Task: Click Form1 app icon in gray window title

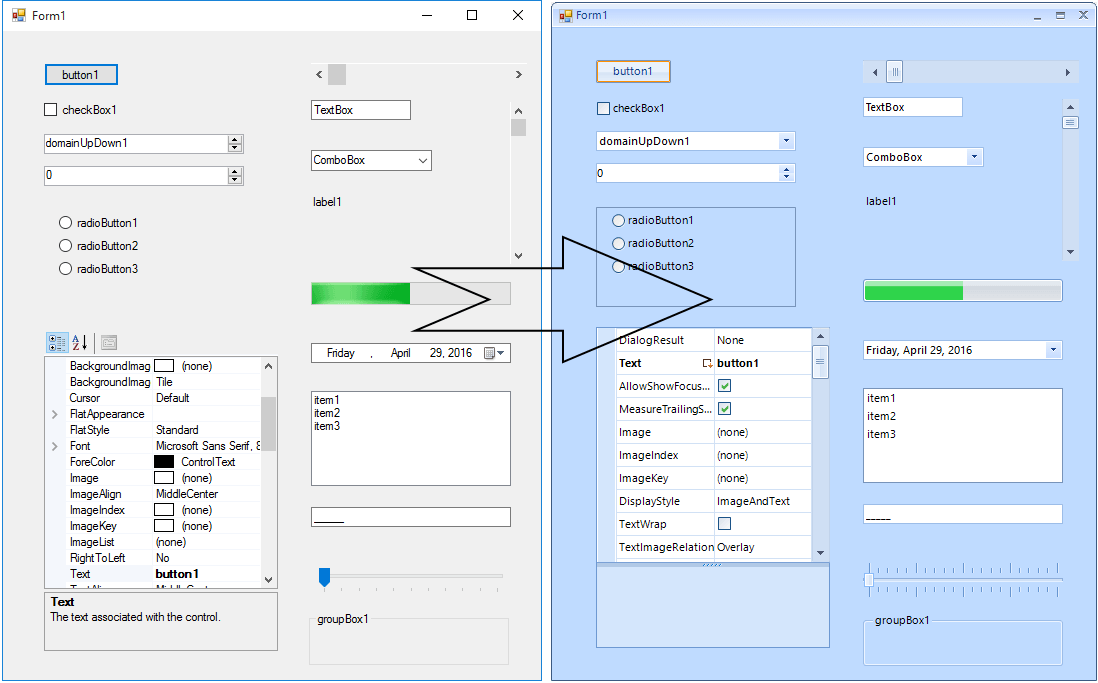Action: pyautogui.click(x=18, y=16)
